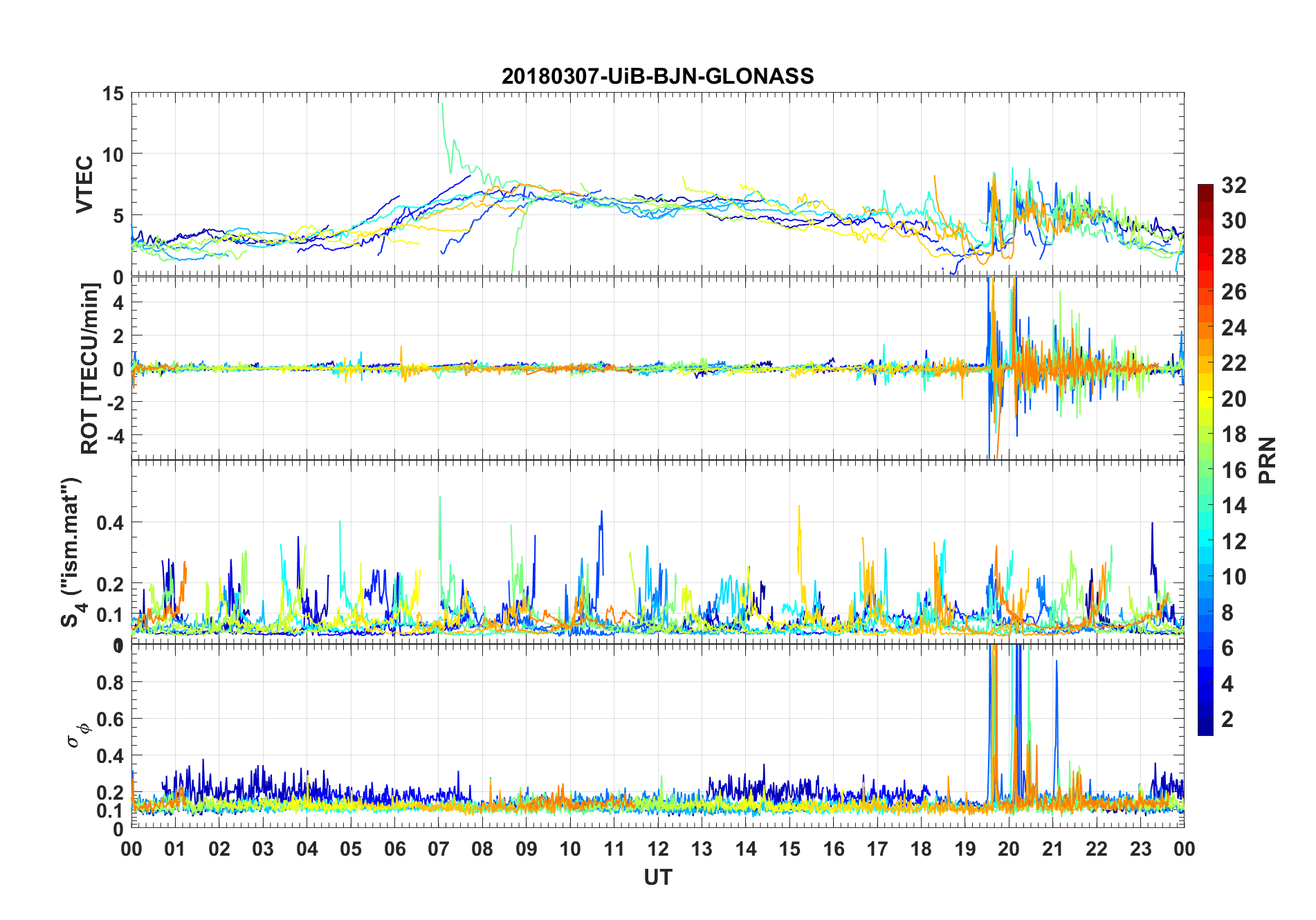Click UT axis tick label 21
Viewport: 1316px width, 920px height.
[1053, 849]
